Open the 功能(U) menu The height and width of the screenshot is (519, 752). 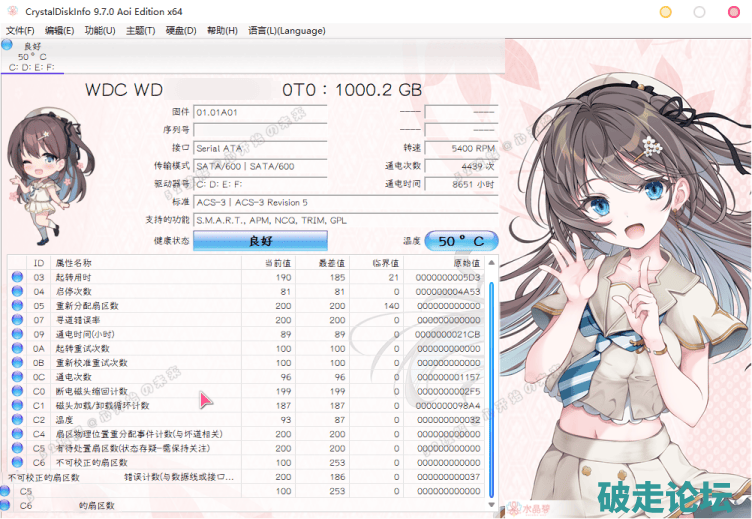point(100,31)
